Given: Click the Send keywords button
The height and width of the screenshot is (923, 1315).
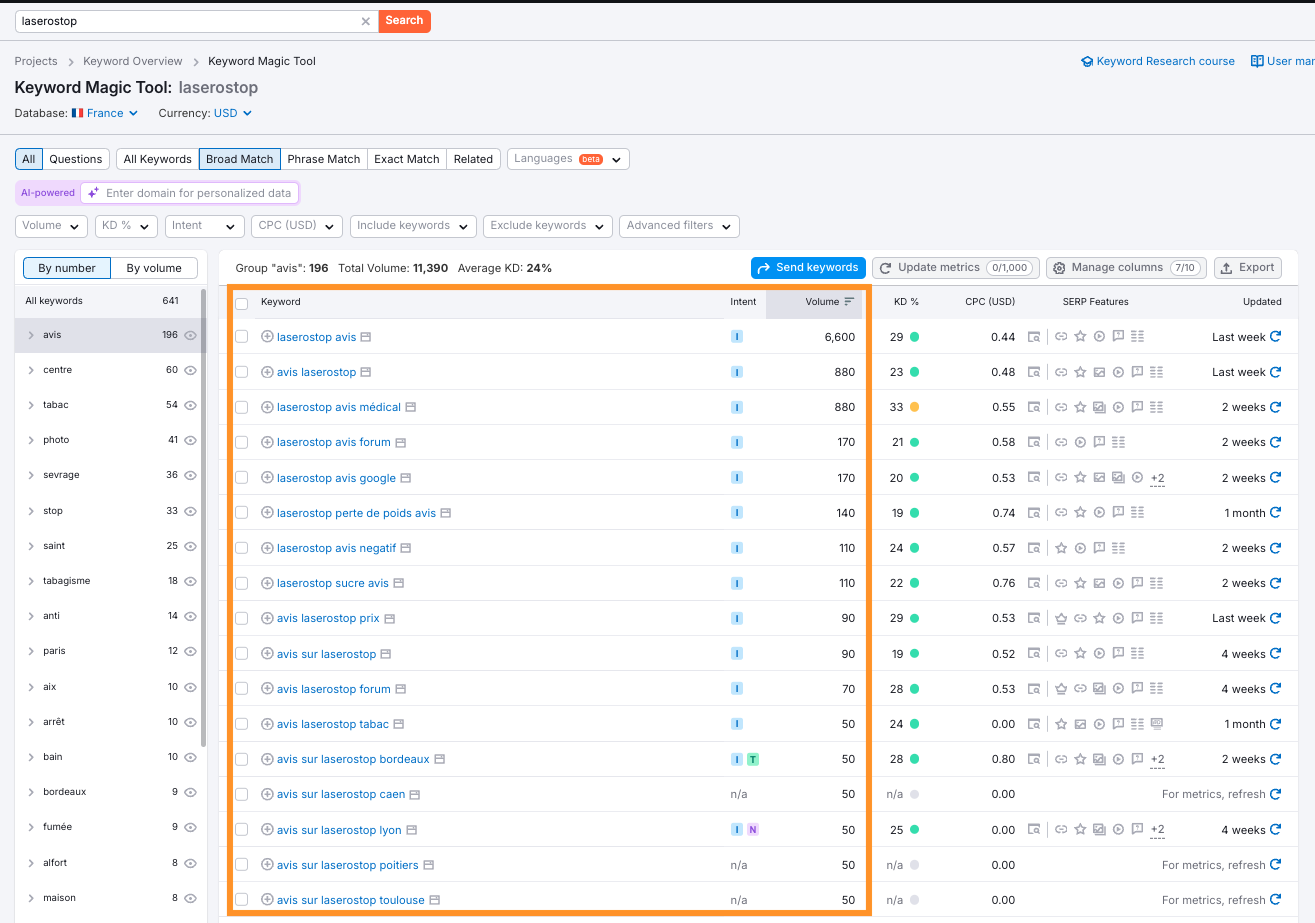Looking at the screenshot, I should 808,268.
